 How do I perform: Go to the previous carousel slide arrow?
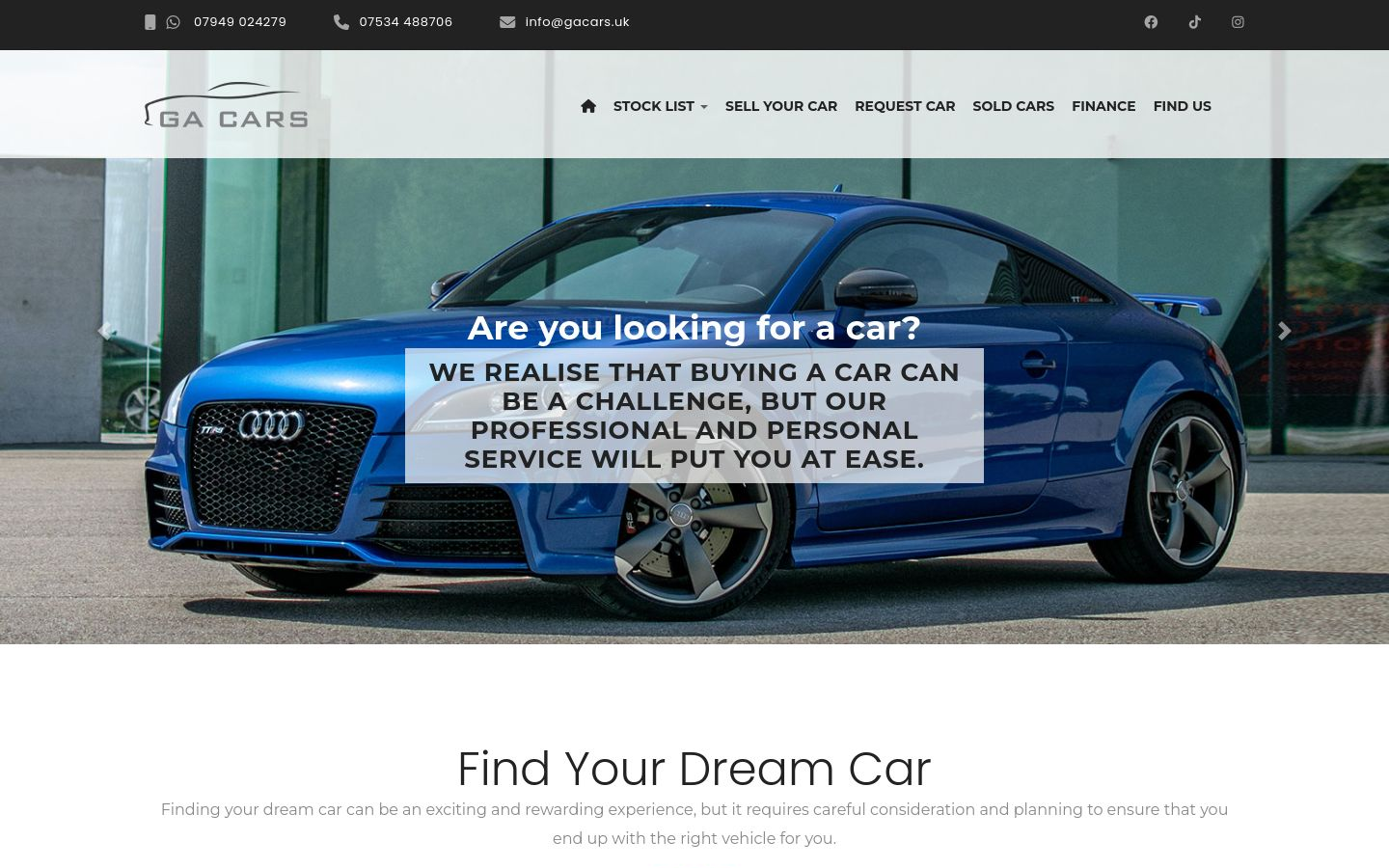tap(104, 331)
